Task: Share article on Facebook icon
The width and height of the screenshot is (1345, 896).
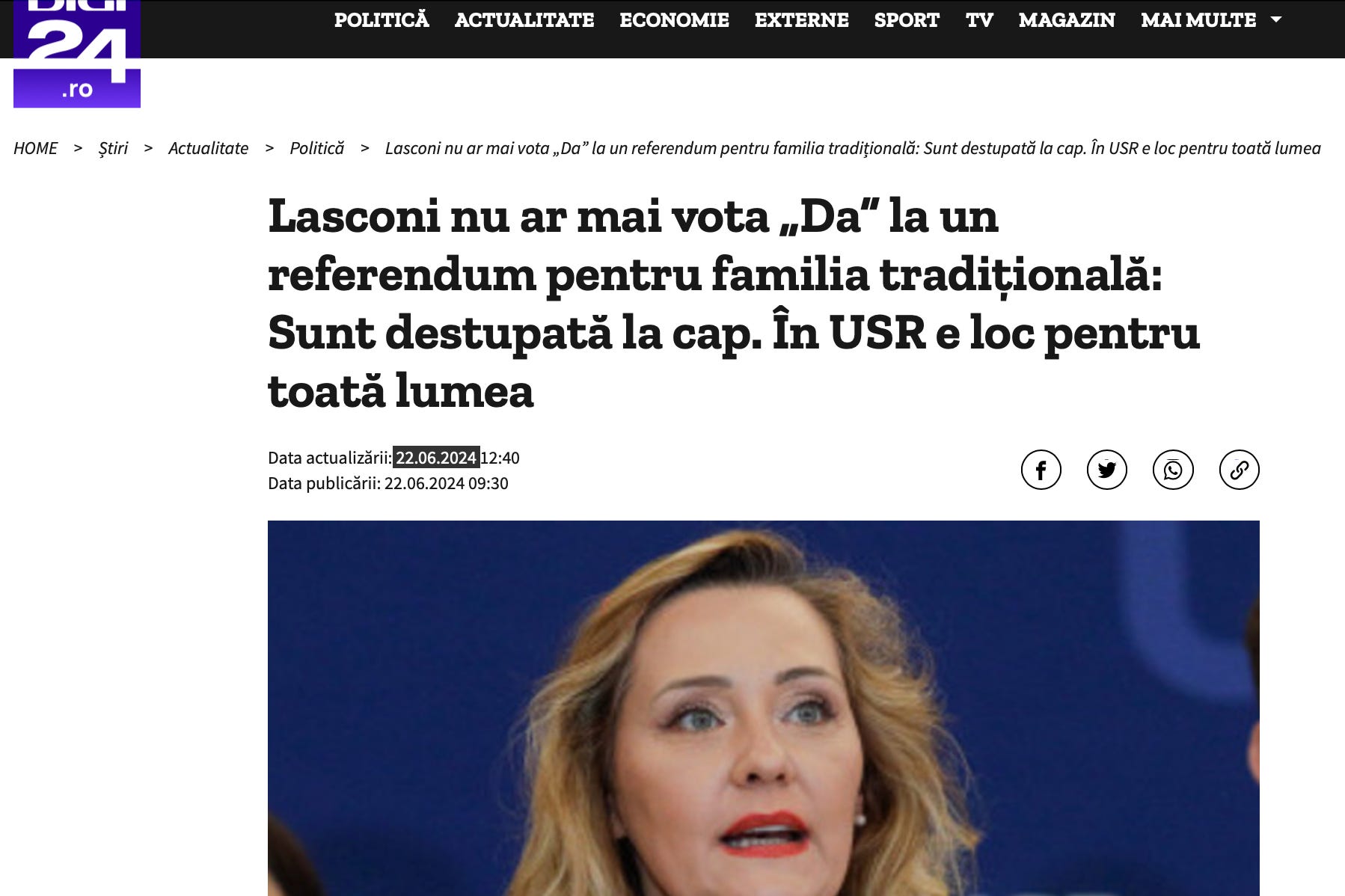Action: 1041,470
